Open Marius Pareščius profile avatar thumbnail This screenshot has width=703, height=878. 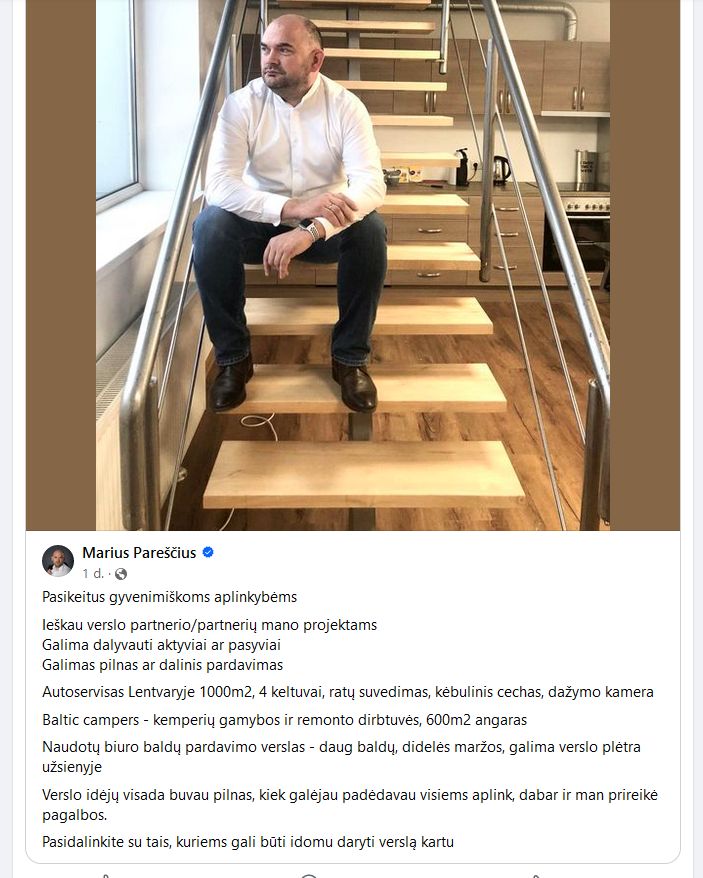tap(58, 561)
